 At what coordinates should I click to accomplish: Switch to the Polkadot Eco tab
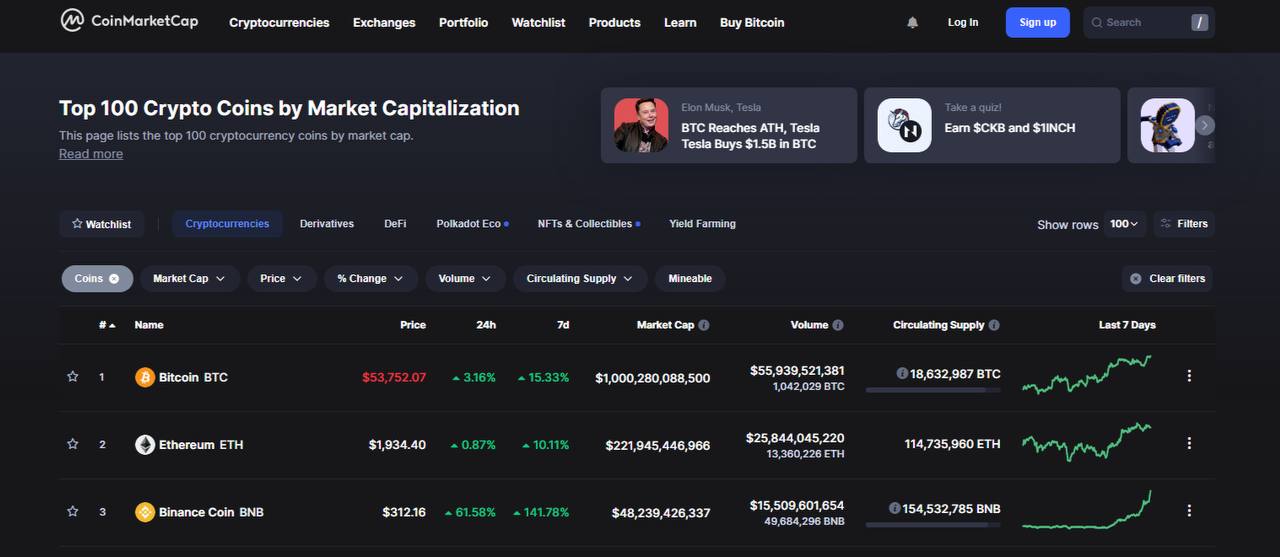pyautogui.click(x=472, y=224)
